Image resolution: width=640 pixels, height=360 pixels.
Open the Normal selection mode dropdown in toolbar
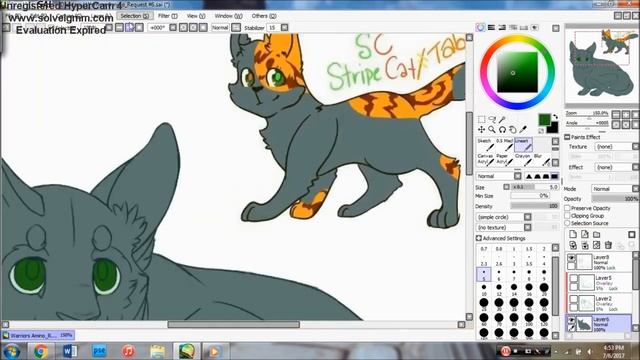236,28
